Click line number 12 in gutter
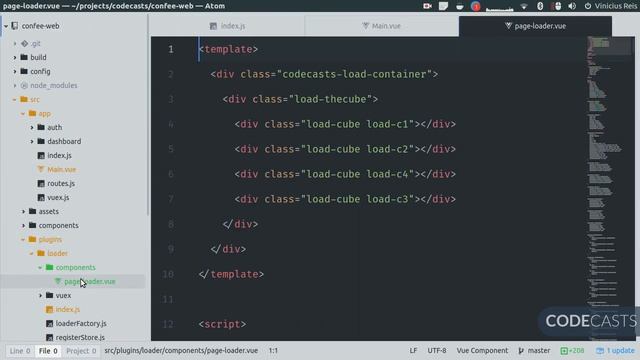This screenshot has width=640, height=360. point(168,324)
